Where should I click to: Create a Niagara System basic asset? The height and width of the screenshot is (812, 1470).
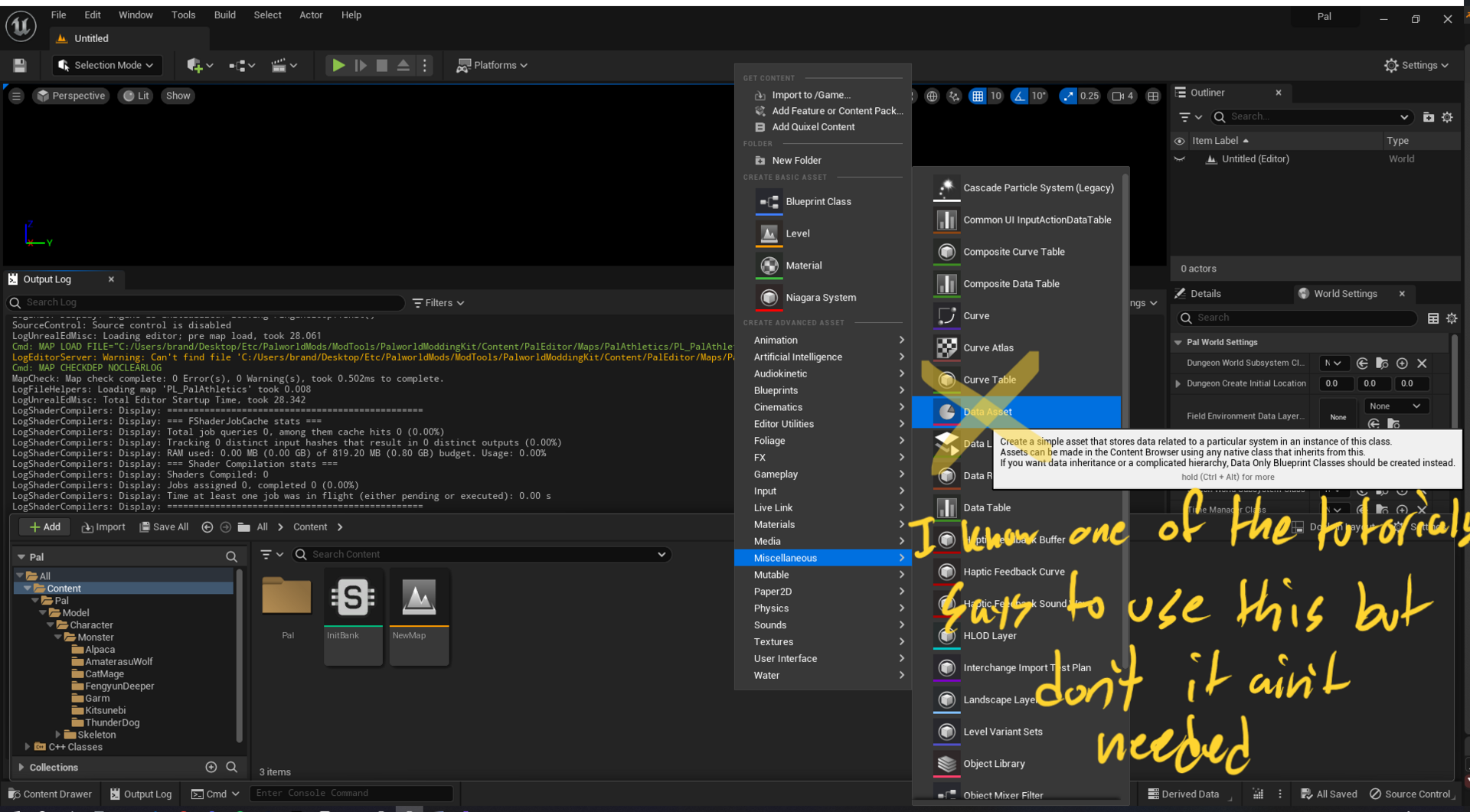tap(823, 298)
